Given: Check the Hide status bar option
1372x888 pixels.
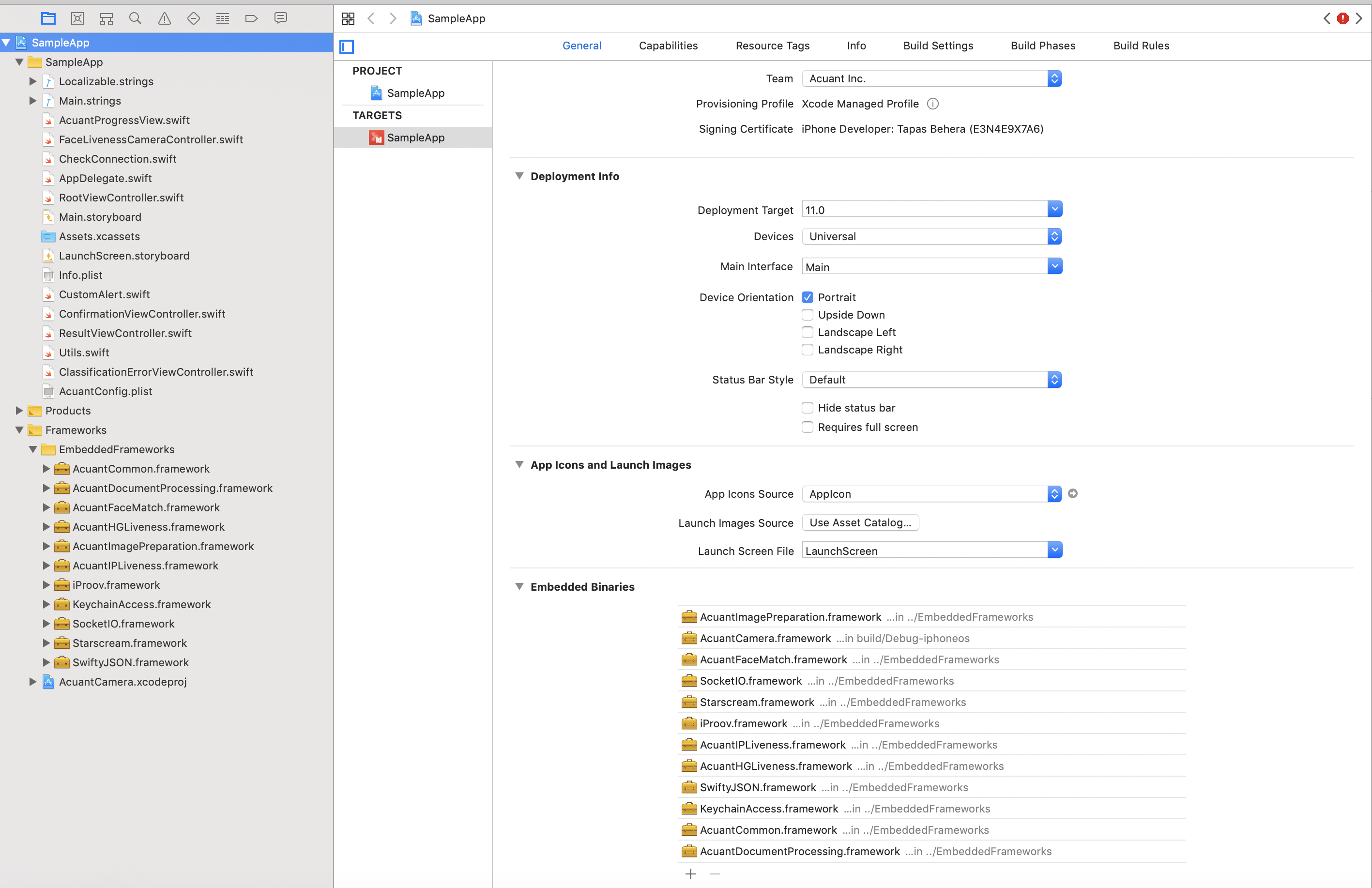Looking at the screenshot, I should pos(807,408).
